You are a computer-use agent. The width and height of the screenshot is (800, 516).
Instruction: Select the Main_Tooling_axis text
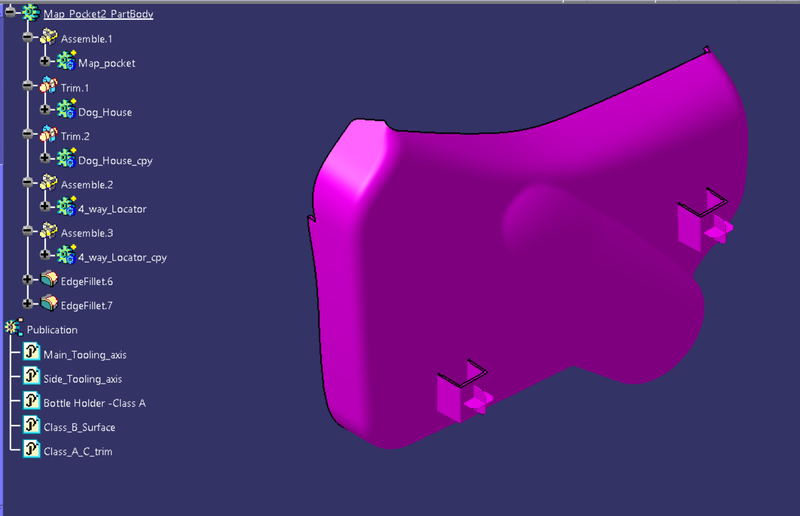[x=85, y=355]
